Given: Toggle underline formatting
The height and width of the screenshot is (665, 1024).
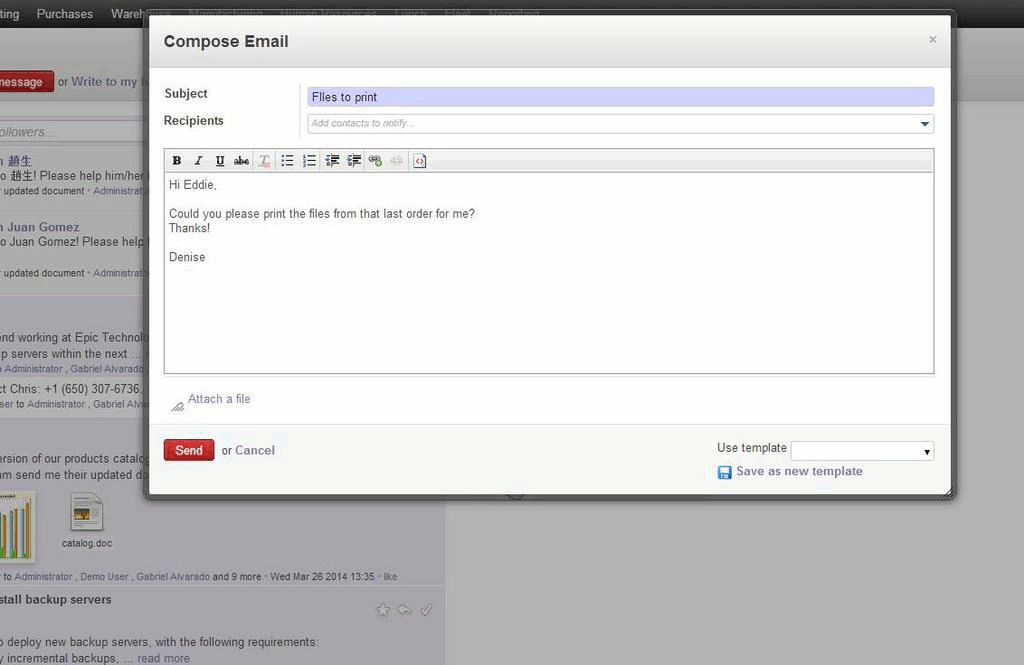Looking at the screenshot, I should point(220,161).
